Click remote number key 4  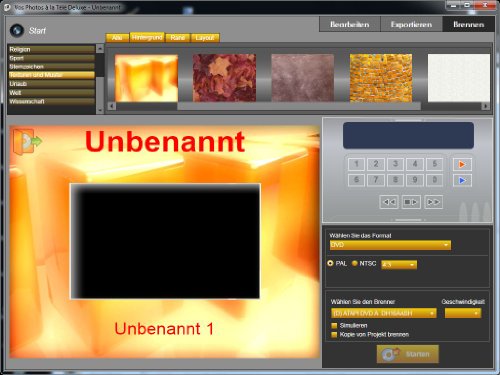tap(415, 164)
